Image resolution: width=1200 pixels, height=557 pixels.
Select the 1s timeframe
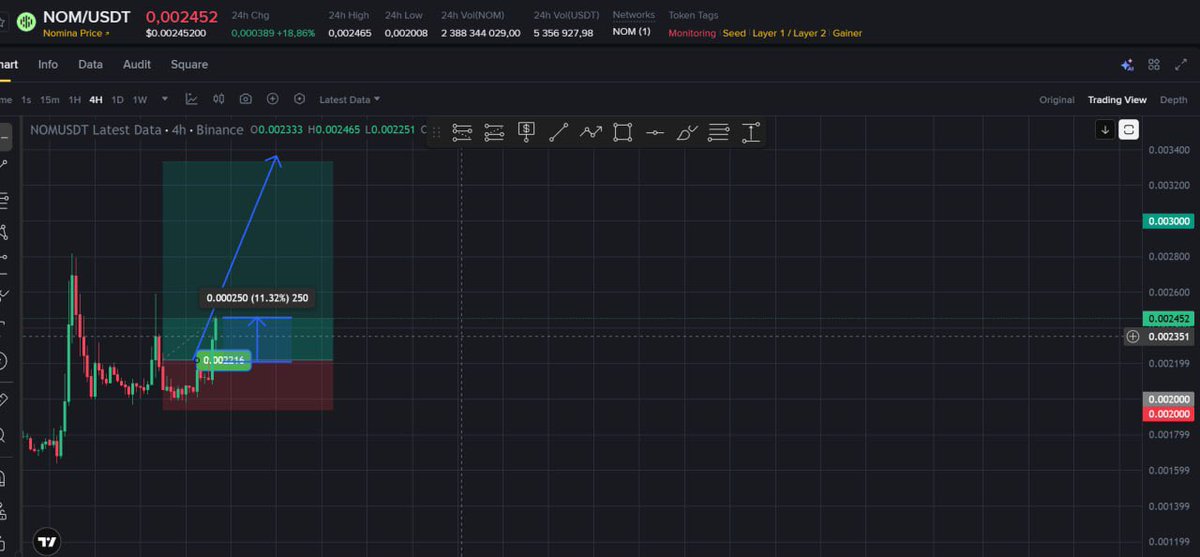click(27, 100)
